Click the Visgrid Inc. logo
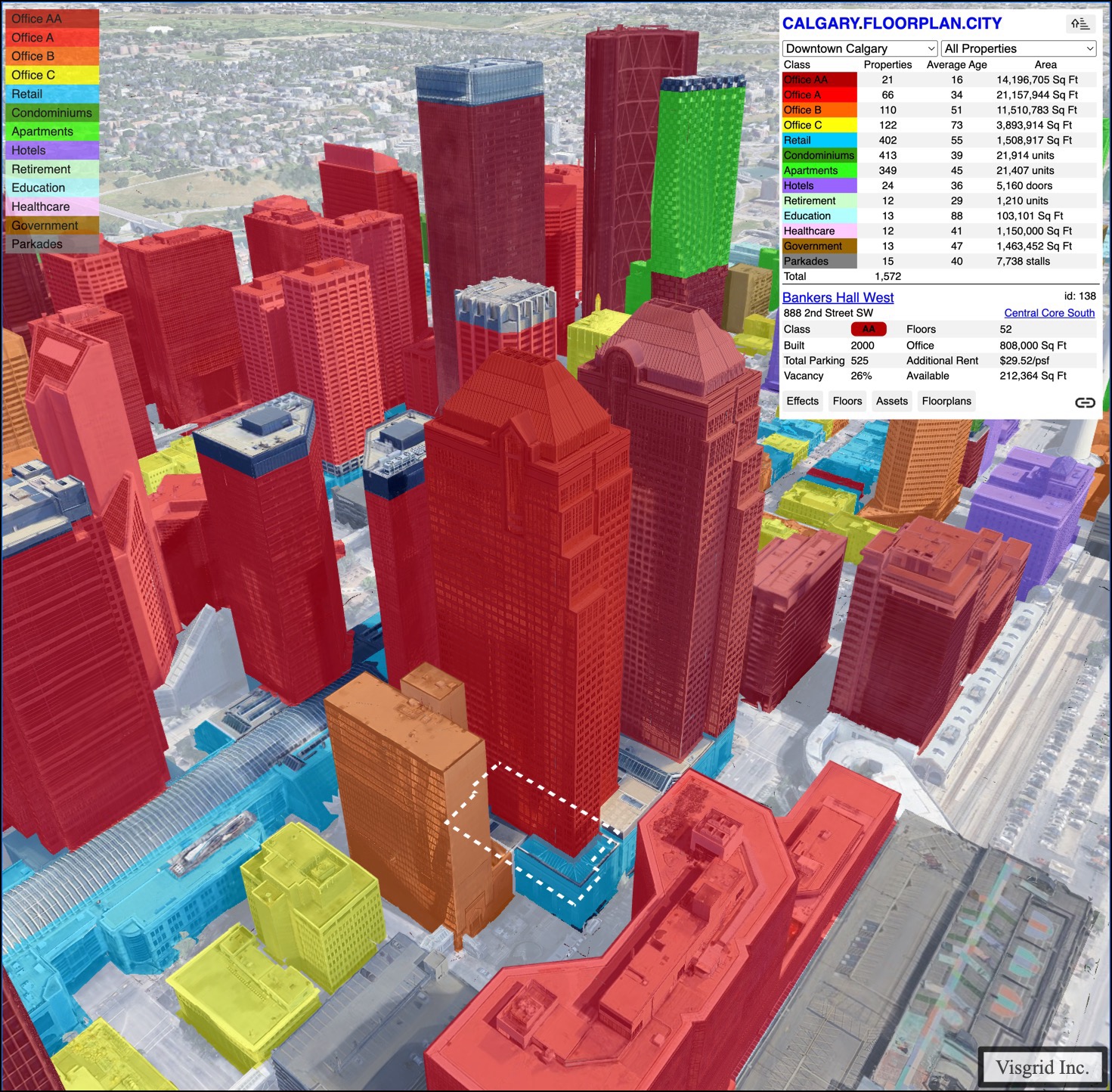Image resolution: width=1112 pixels, height=1092 pixels. (1042, 1067)
